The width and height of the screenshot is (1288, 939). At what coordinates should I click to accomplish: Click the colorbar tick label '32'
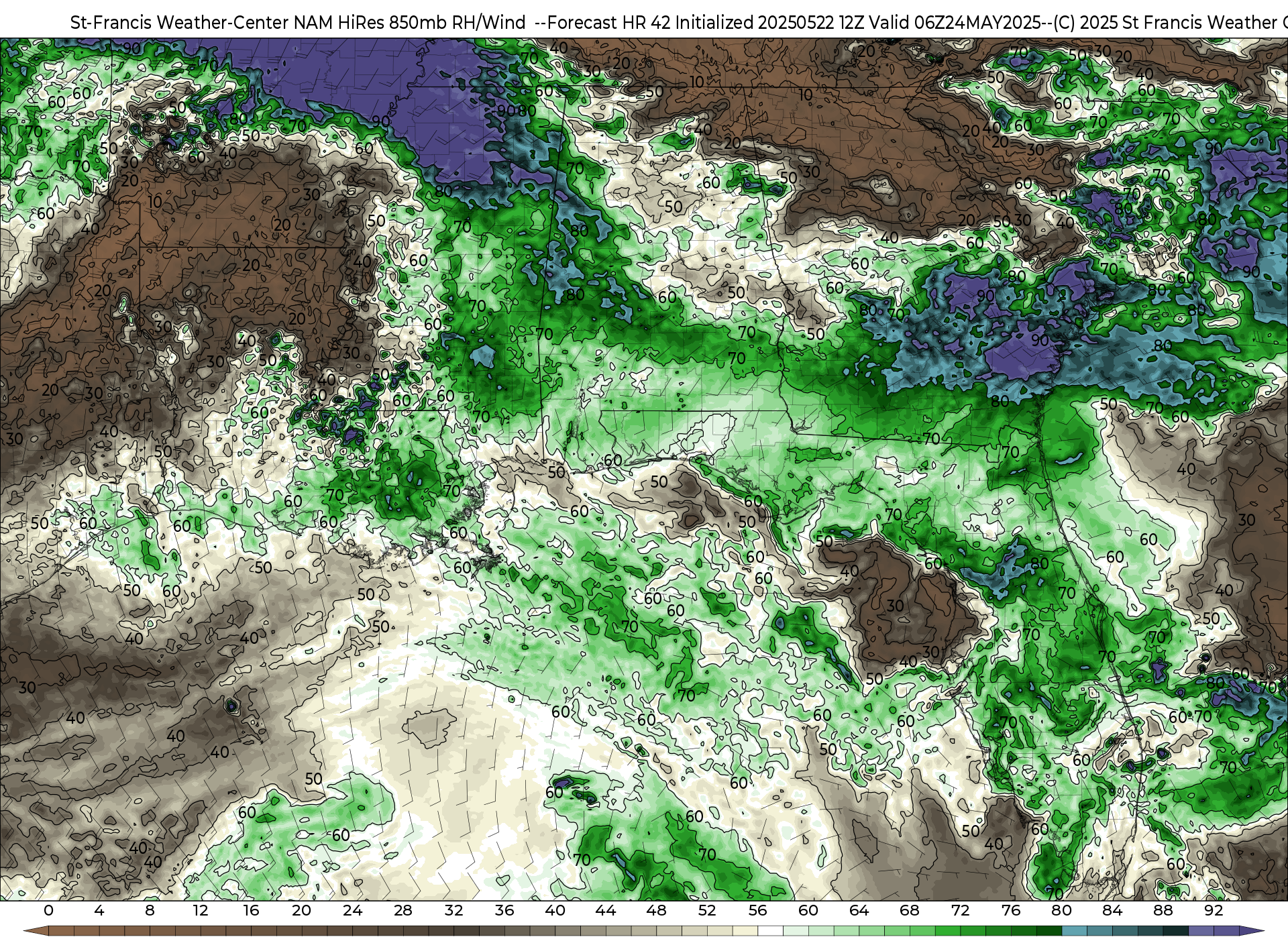(x=453, y=911)
